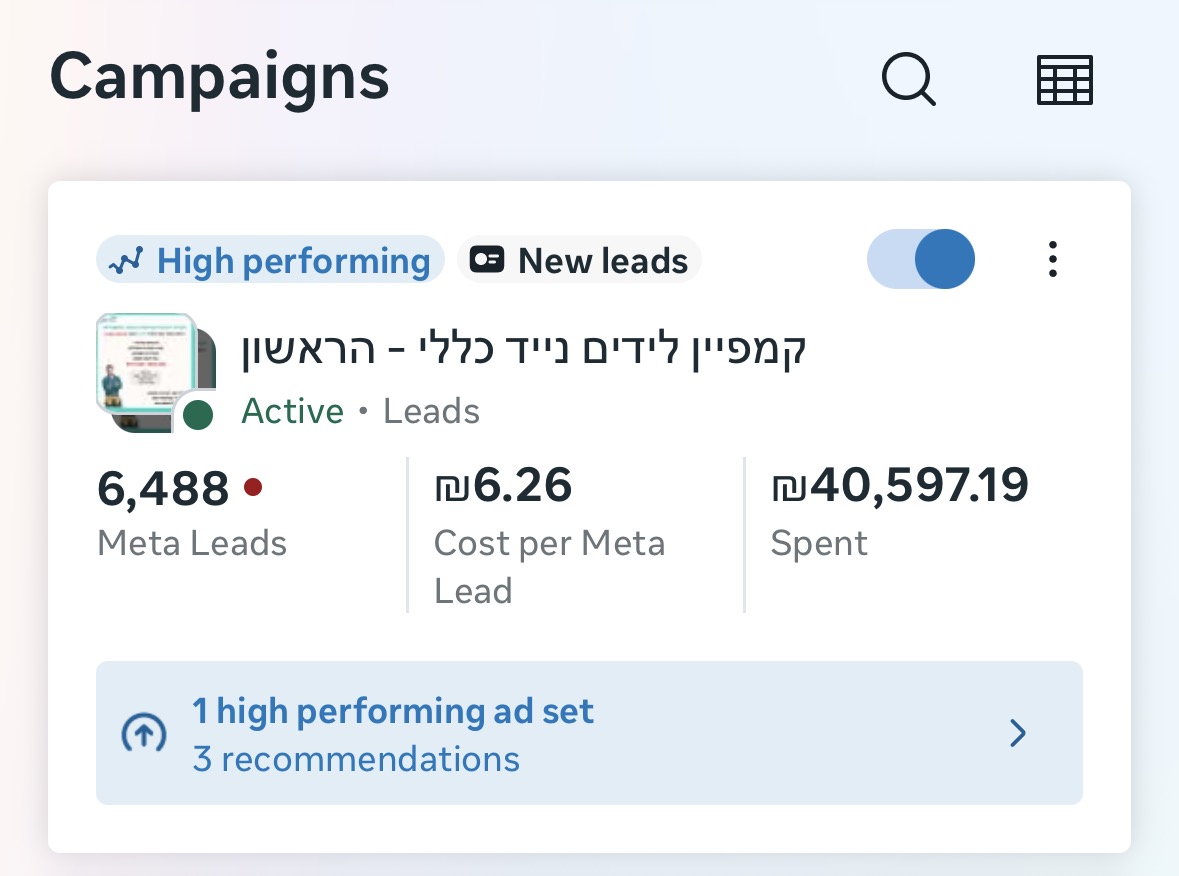The image size is (1179, 876).
Task: Click the Campaigns page heading
Action: (219, 78)
